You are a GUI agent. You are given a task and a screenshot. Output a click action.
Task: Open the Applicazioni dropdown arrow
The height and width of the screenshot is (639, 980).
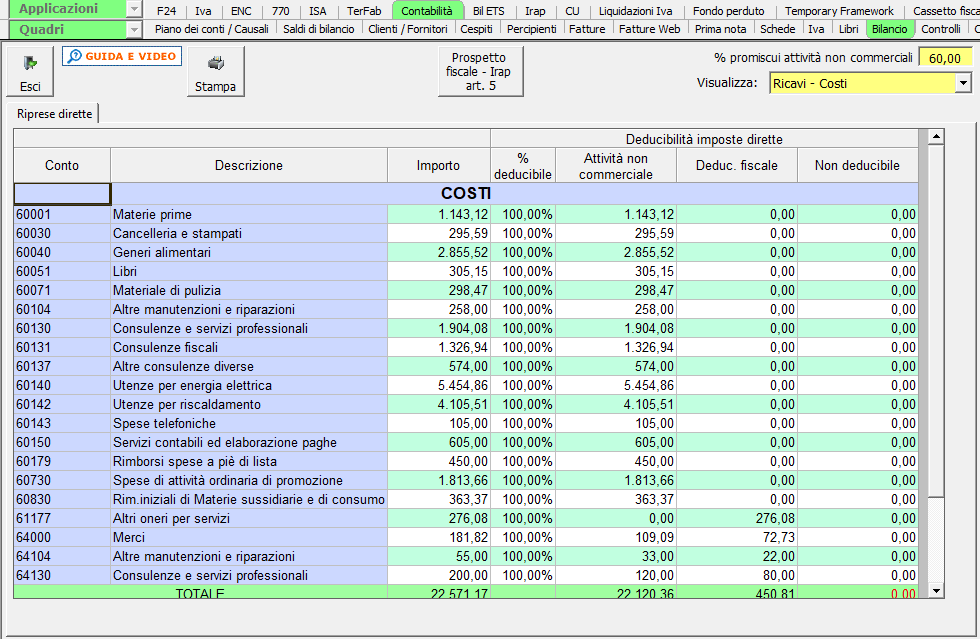[133, 9]
